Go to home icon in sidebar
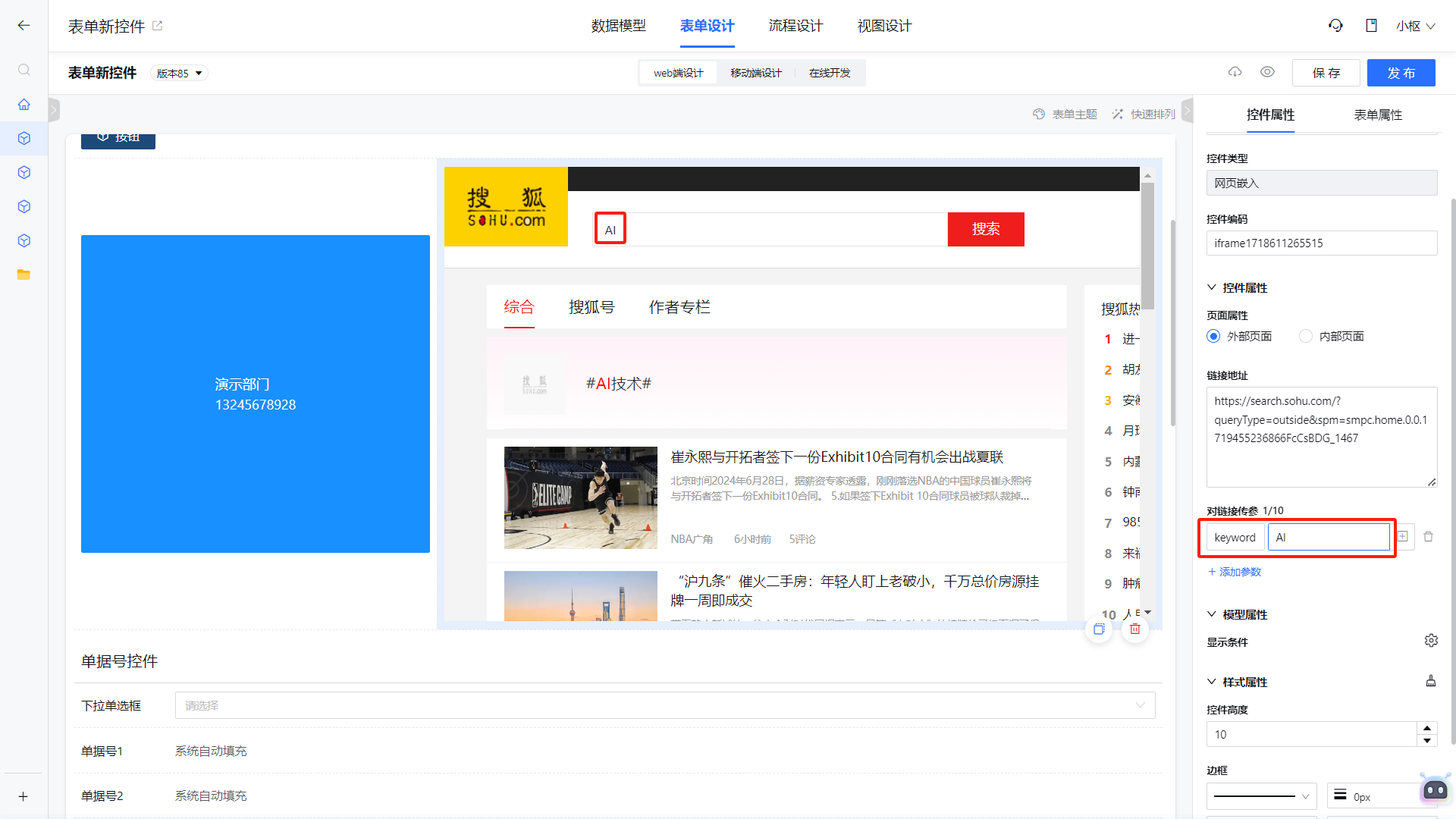This screenshot has height=819, width=1456. pos(24,104)
